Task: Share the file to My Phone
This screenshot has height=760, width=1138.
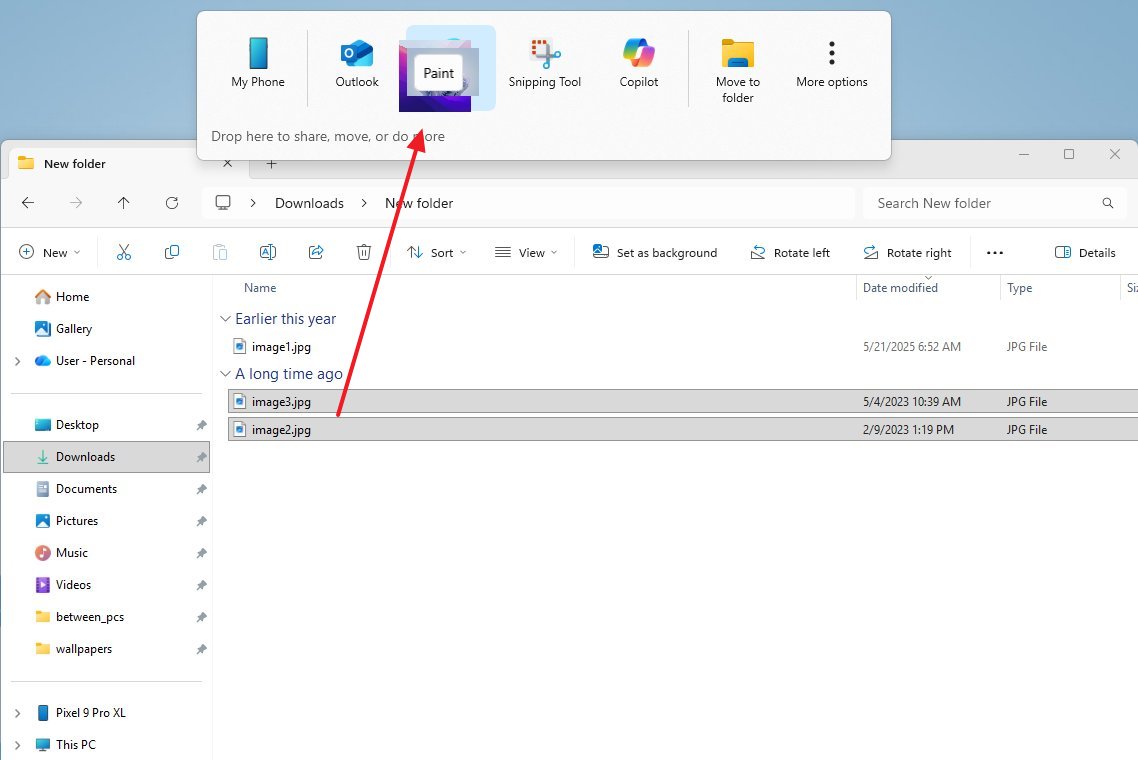Action: click(x=257, y=60)
